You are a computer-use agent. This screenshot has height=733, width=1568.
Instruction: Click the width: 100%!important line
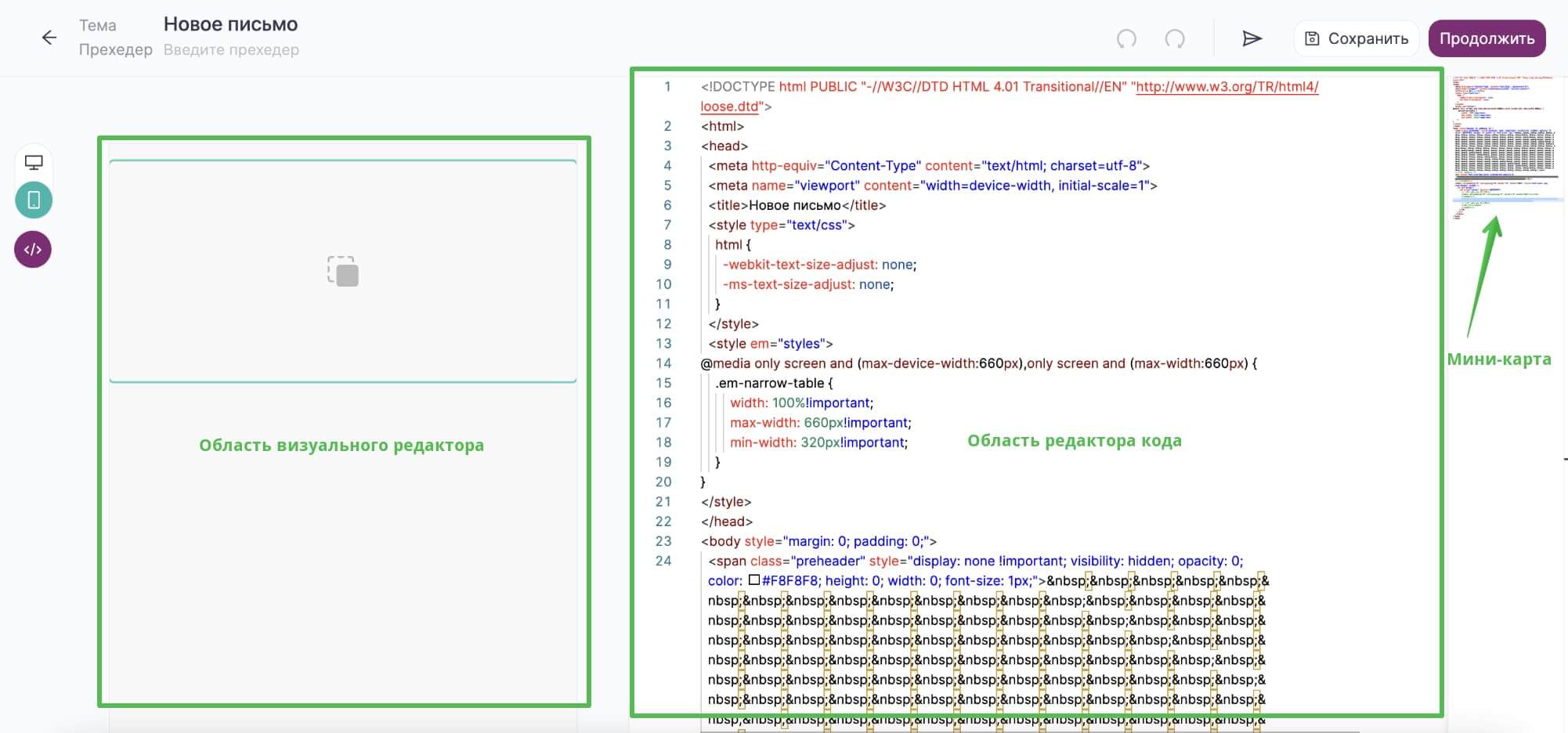click(801, 403)
